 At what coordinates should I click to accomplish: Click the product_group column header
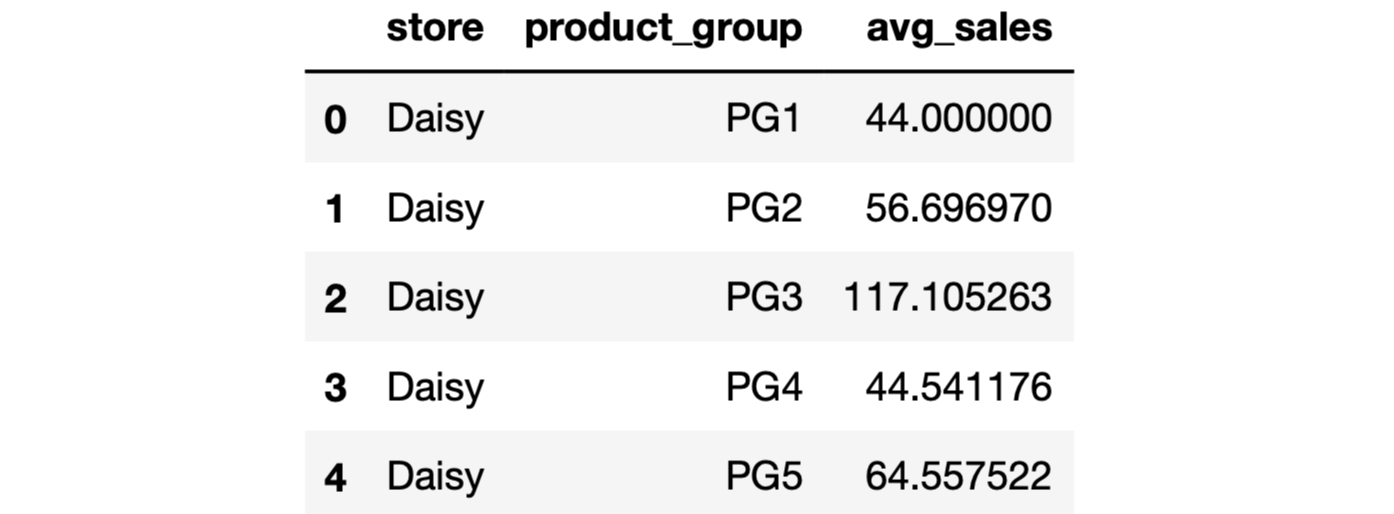(663, 28)
